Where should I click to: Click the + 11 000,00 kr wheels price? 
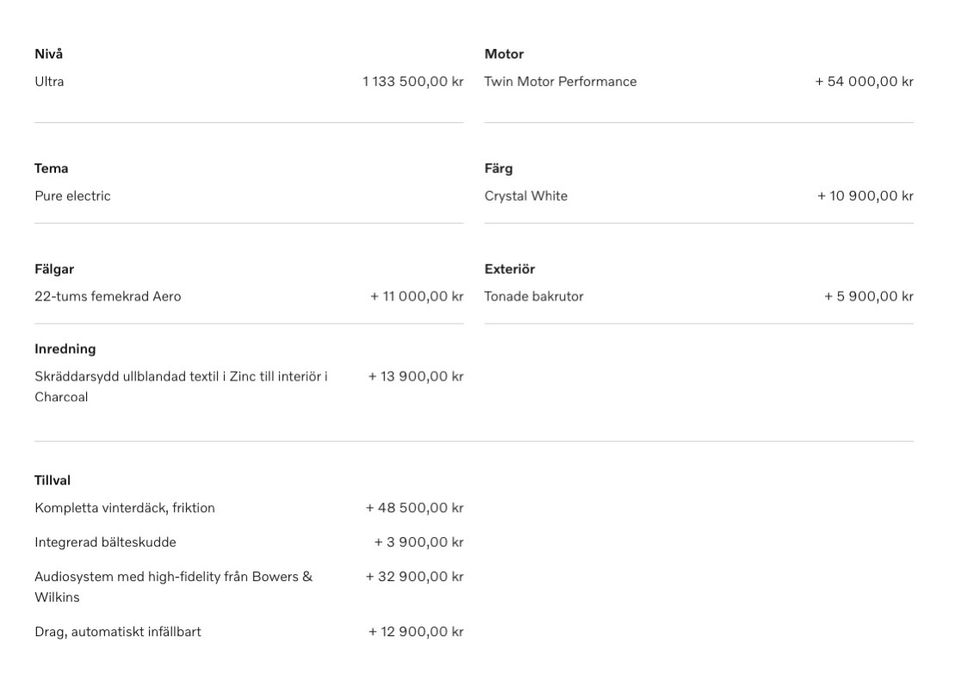pyautogui.click(x=416, y=297)
